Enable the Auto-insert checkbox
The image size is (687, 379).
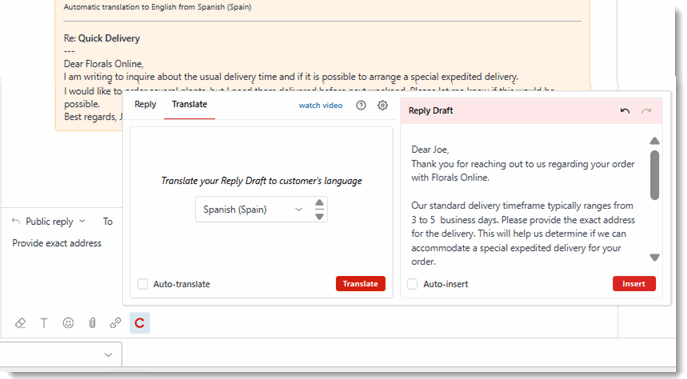(412, 284)
